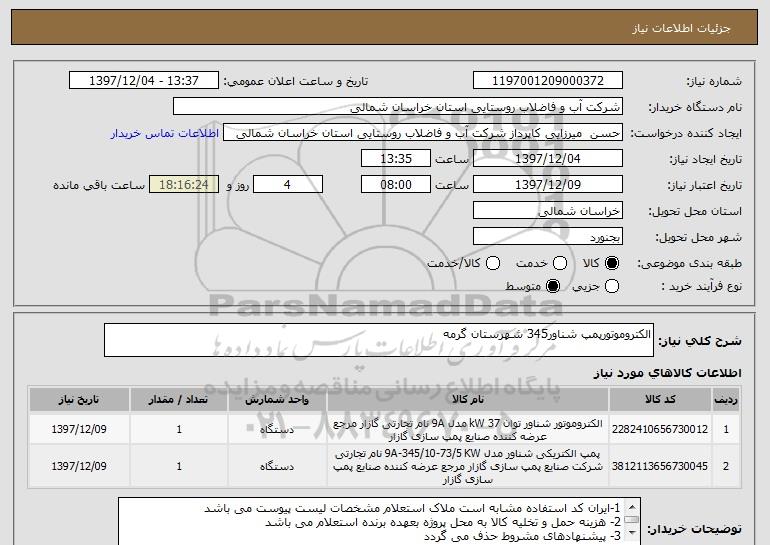Click the row number 1 cell
The image size is (770, 545).
click(726, 430)
